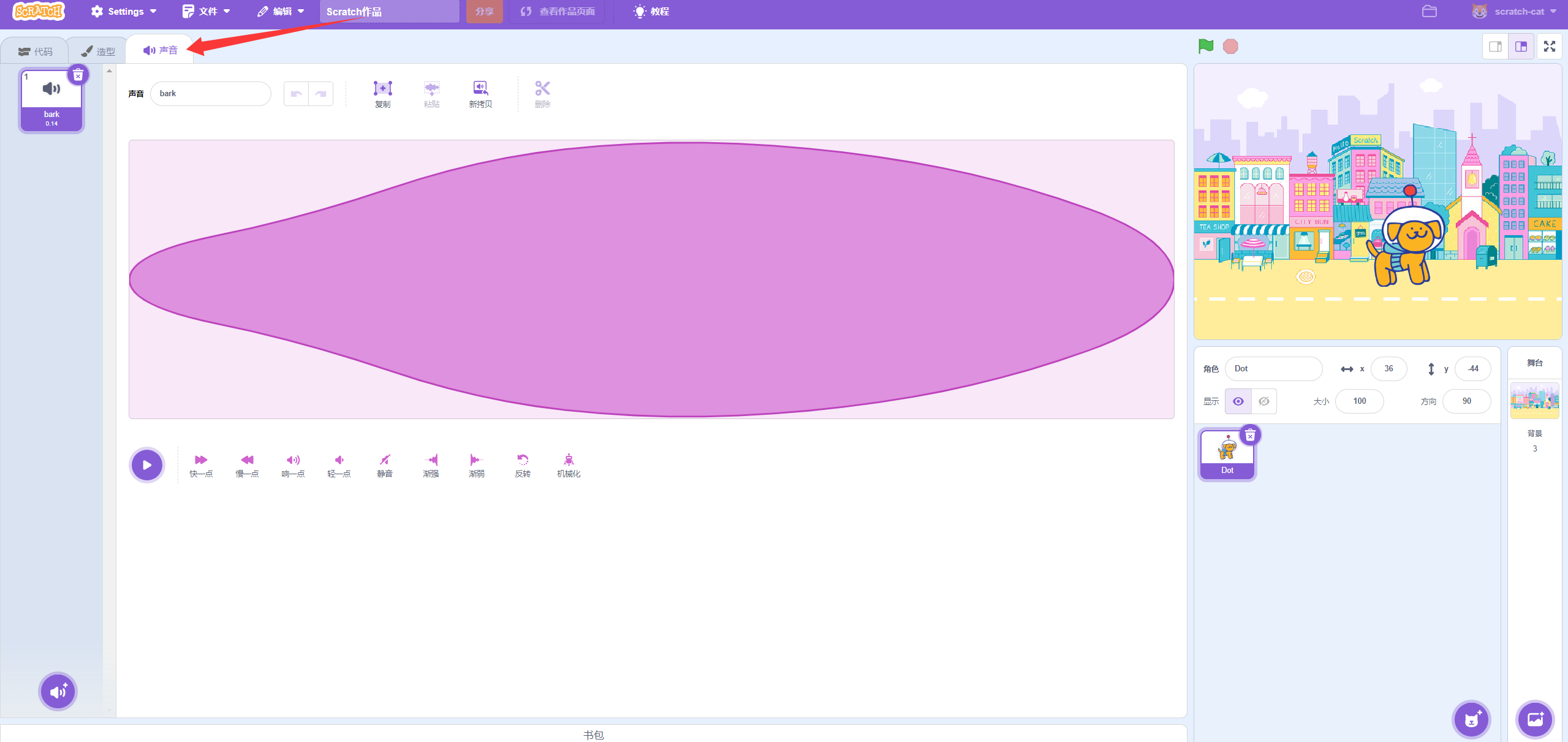Play the bark sound

tap(147, 465)
